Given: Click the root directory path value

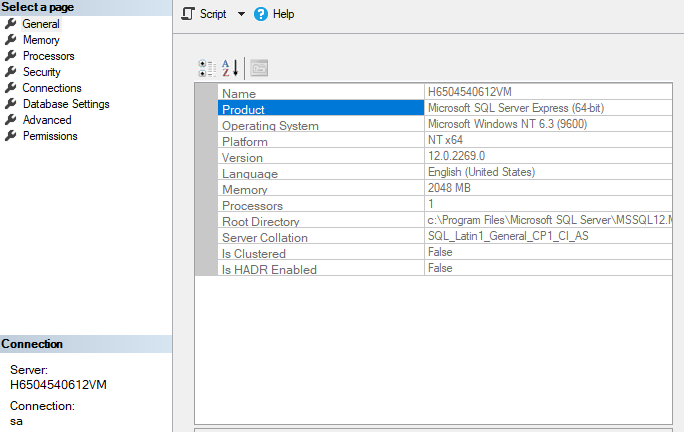Looking at the screenshot, I should click(550, 220).
